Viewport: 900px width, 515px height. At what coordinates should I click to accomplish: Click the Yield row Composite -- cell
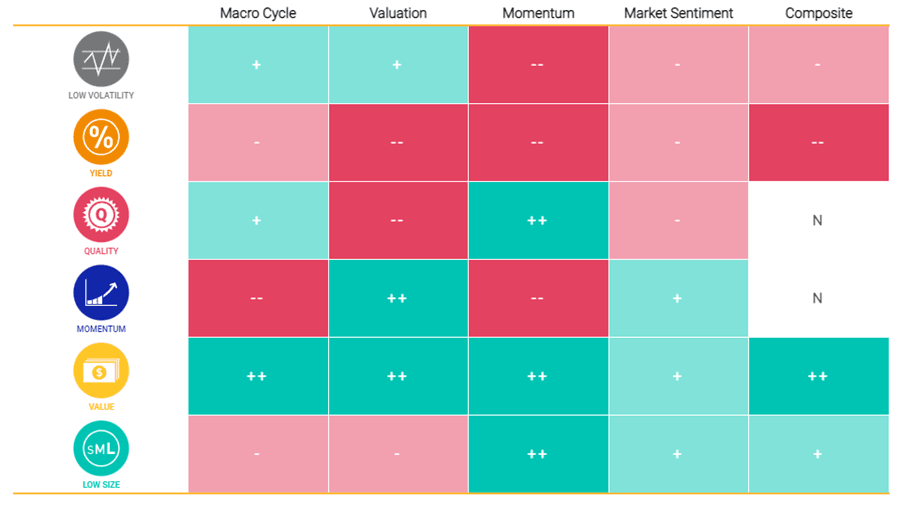[x=818, y=142]
